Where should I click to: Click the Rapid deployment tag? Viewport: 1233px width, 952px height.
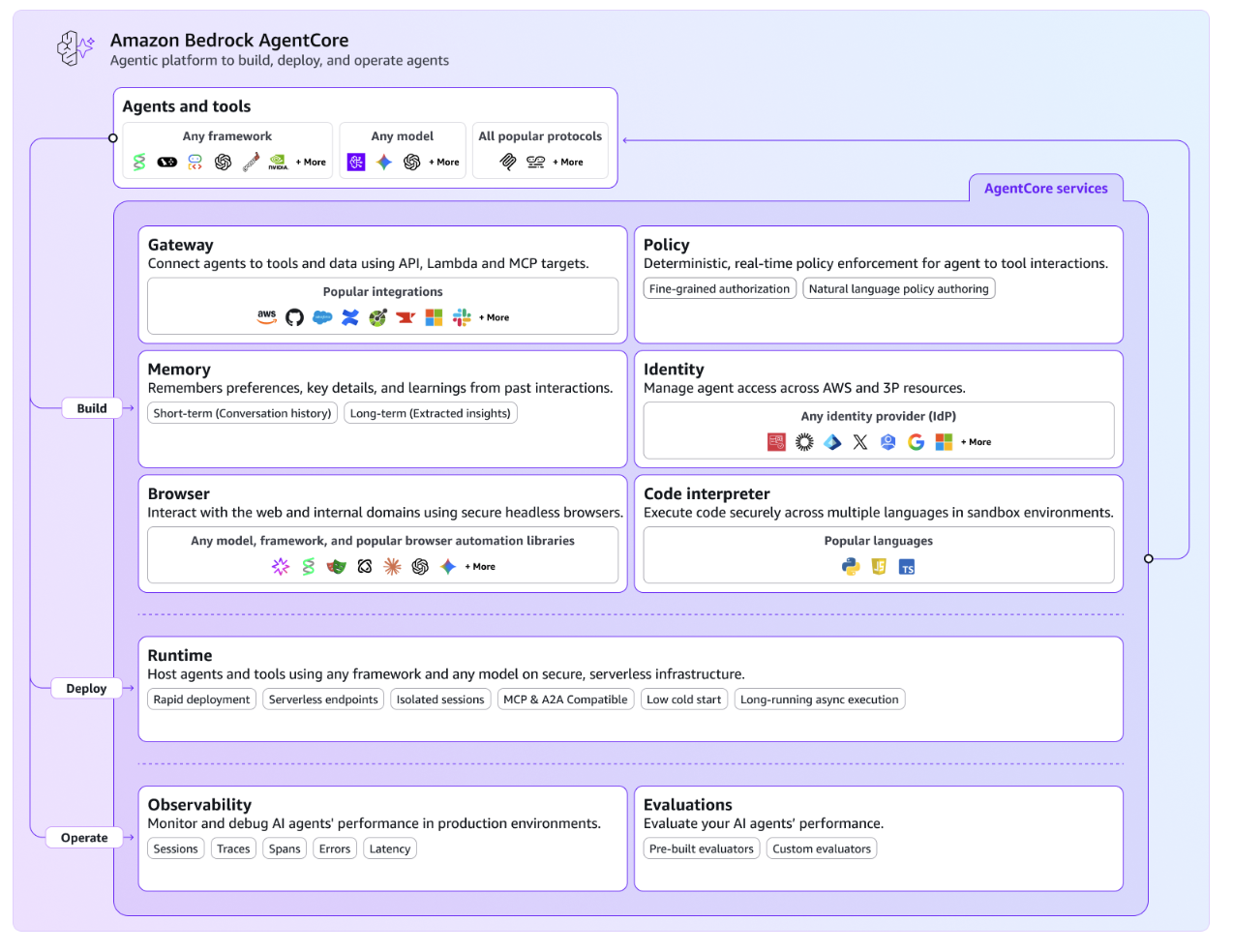click(x=201, y=700)
